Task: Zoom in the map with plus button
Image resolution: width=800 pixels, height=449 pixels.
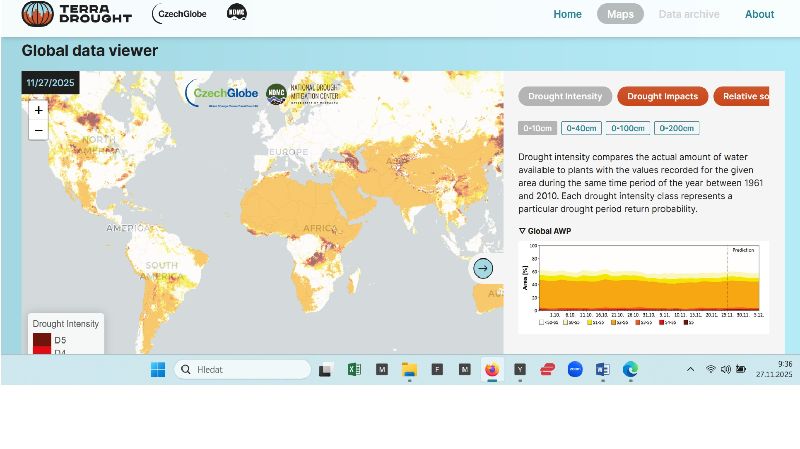Action: 39,110
